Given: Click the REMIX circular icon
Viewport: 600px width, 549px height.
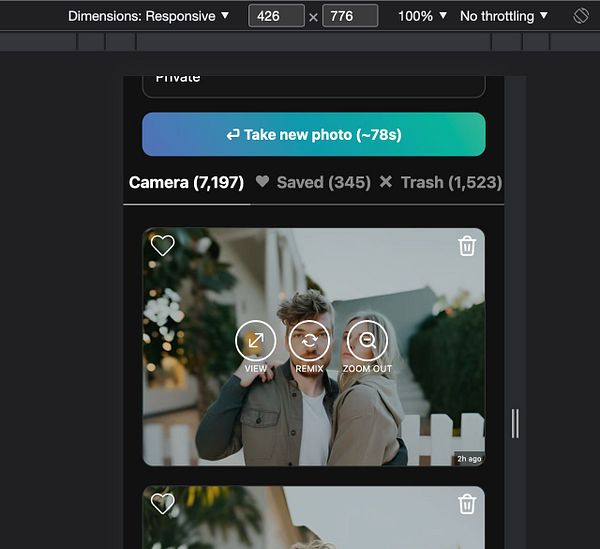Looking at the screenshot, I should click(309, 340).
